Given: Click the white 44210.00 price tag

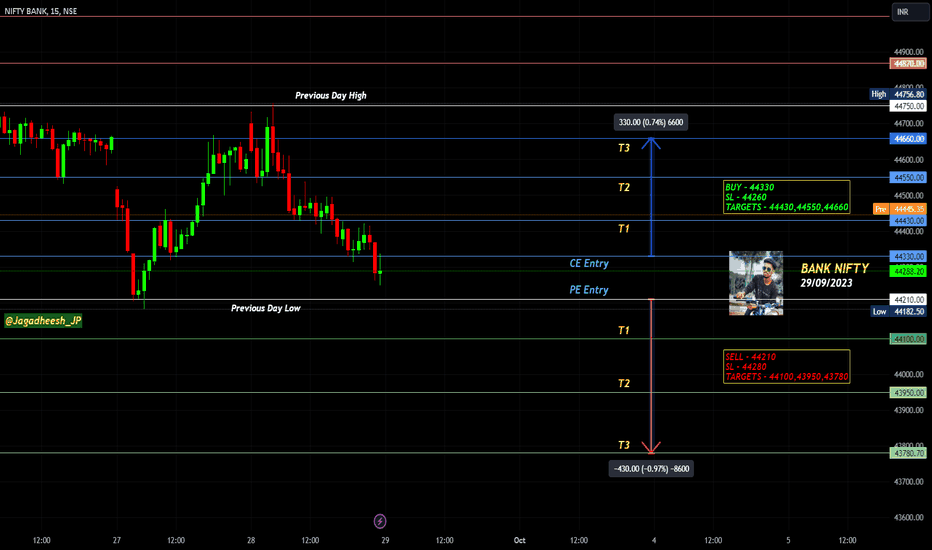Looking at the screenshot, I should (x=908, y=300).
